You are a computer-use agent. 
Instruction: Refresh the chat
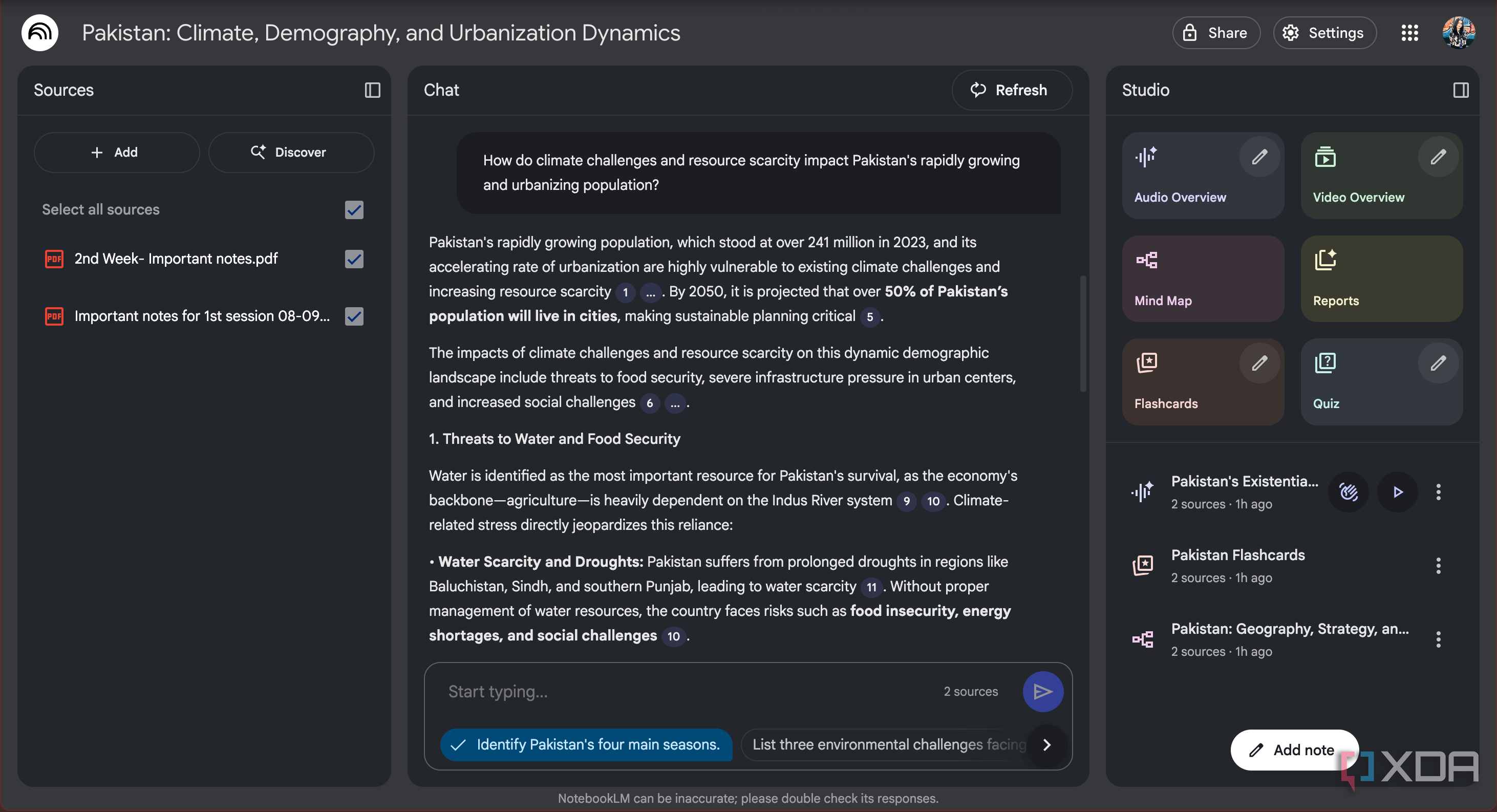coord(1012,90)
